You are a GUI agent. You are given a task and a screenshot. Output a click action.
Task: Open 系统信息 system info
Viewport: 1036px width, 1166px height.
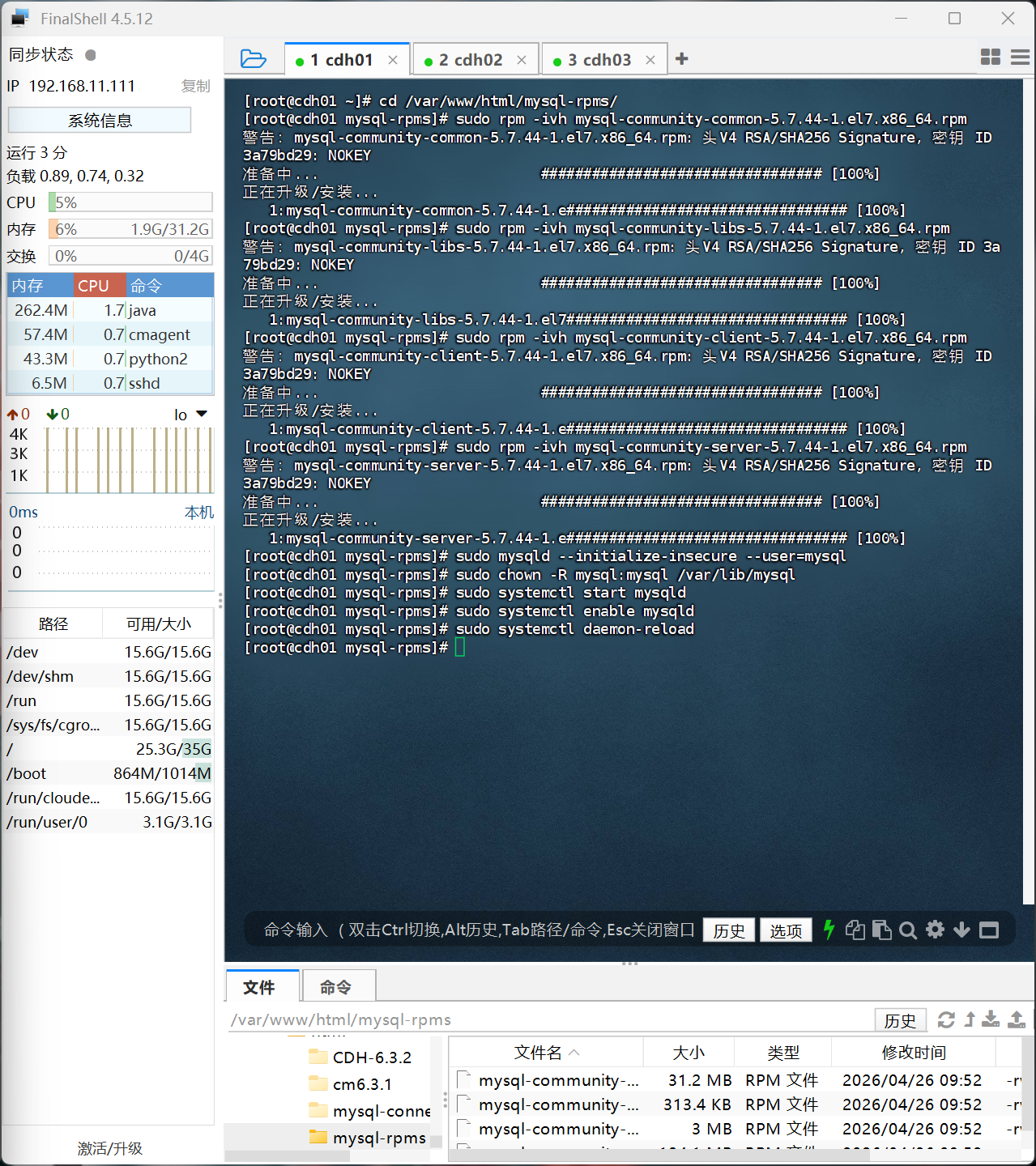pos(99,119)
